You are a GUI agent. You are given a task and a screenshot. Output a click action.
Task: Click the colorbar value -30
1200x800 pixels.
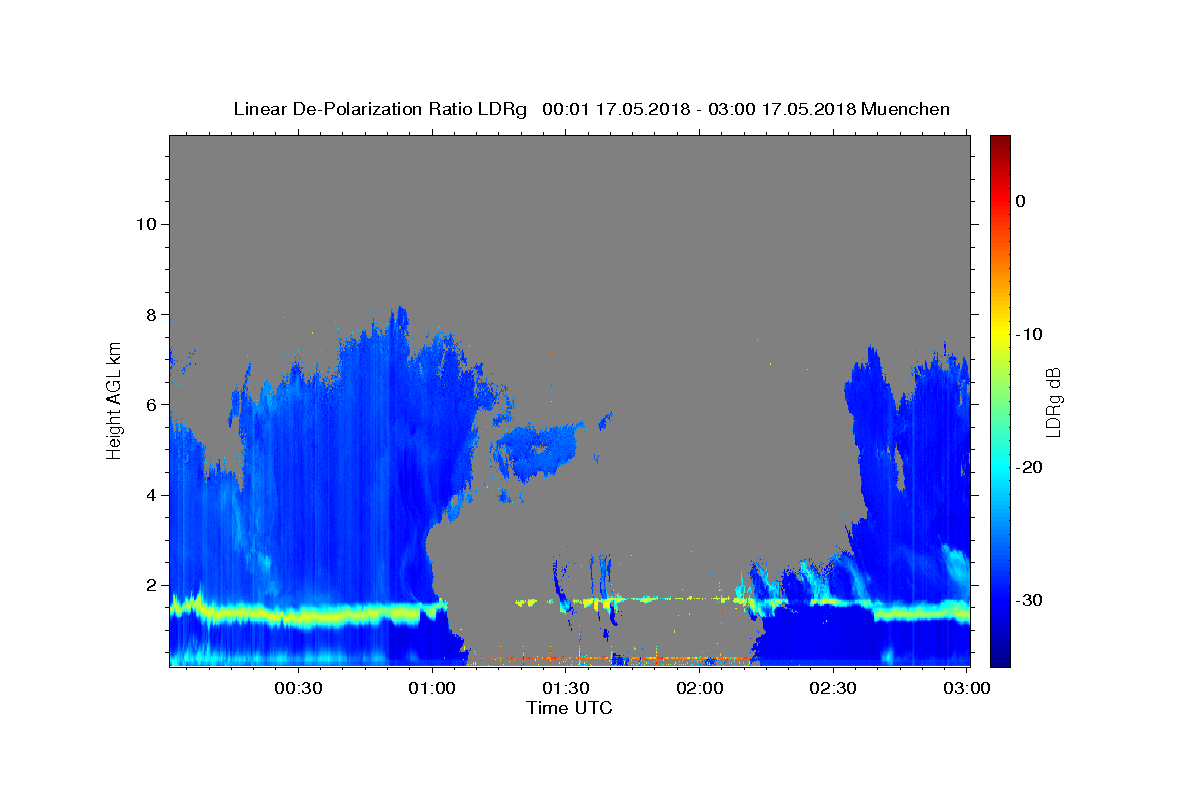(1028, 600)
